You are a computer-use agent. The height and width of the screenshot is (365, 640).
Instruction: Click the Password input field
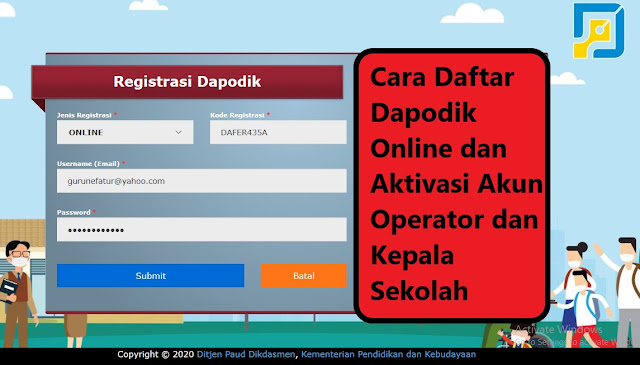click(202, 229)
